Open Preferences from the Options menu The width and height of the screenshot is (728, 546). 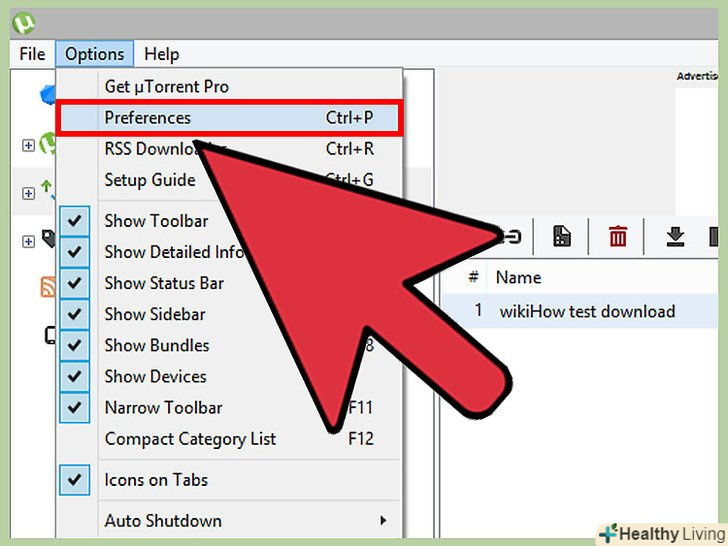click(x=229, y=117)
